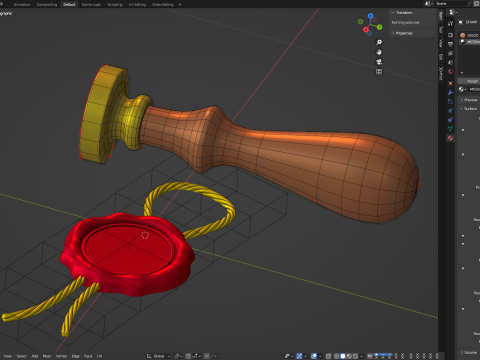Toggle viewport gizmo visibility button
480x360 pixels.
(299, 356)
